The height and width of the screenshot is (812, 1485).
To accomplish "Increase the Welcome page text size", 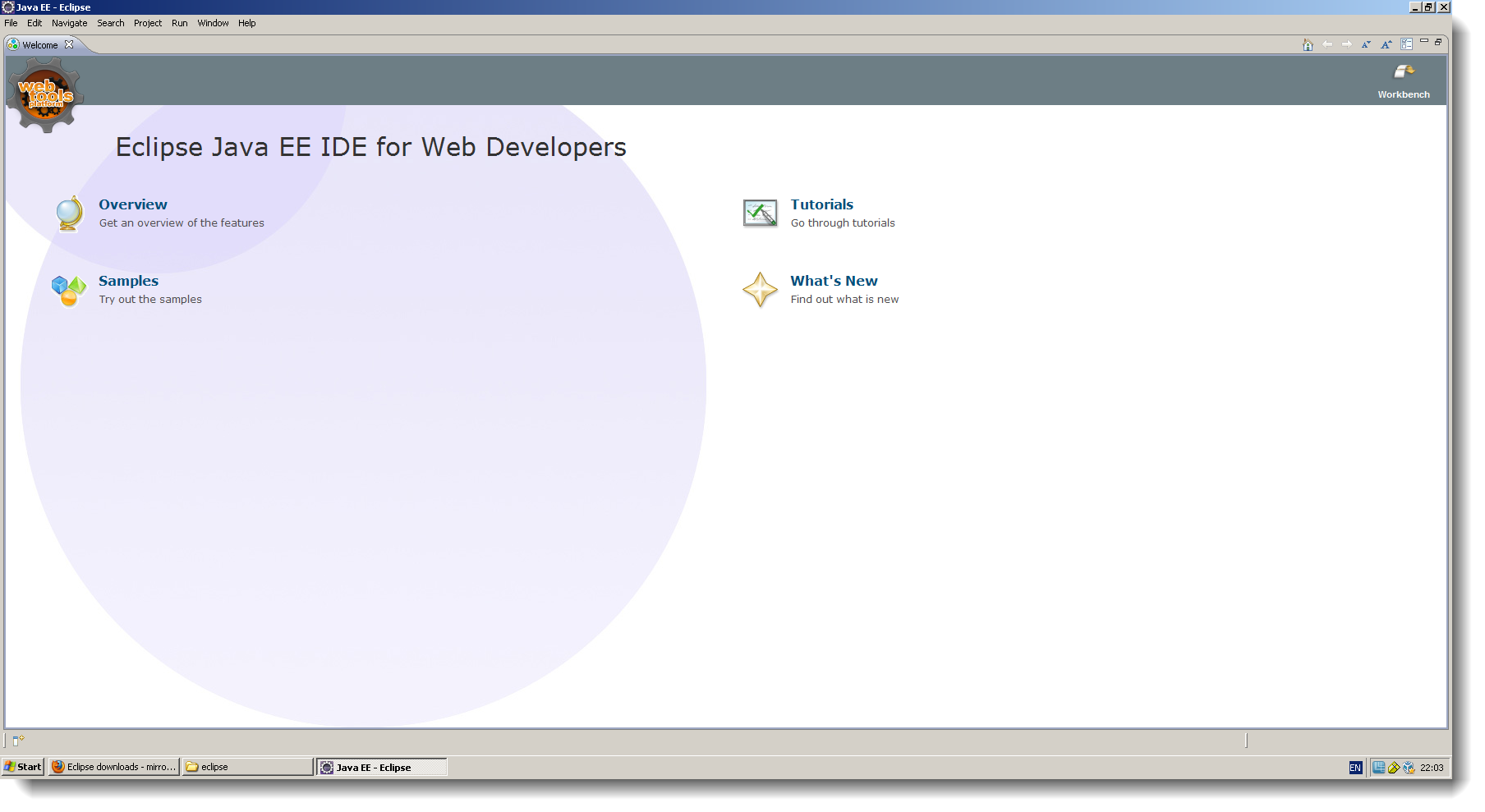I will pyautogui.click(x=1385, y=44).
